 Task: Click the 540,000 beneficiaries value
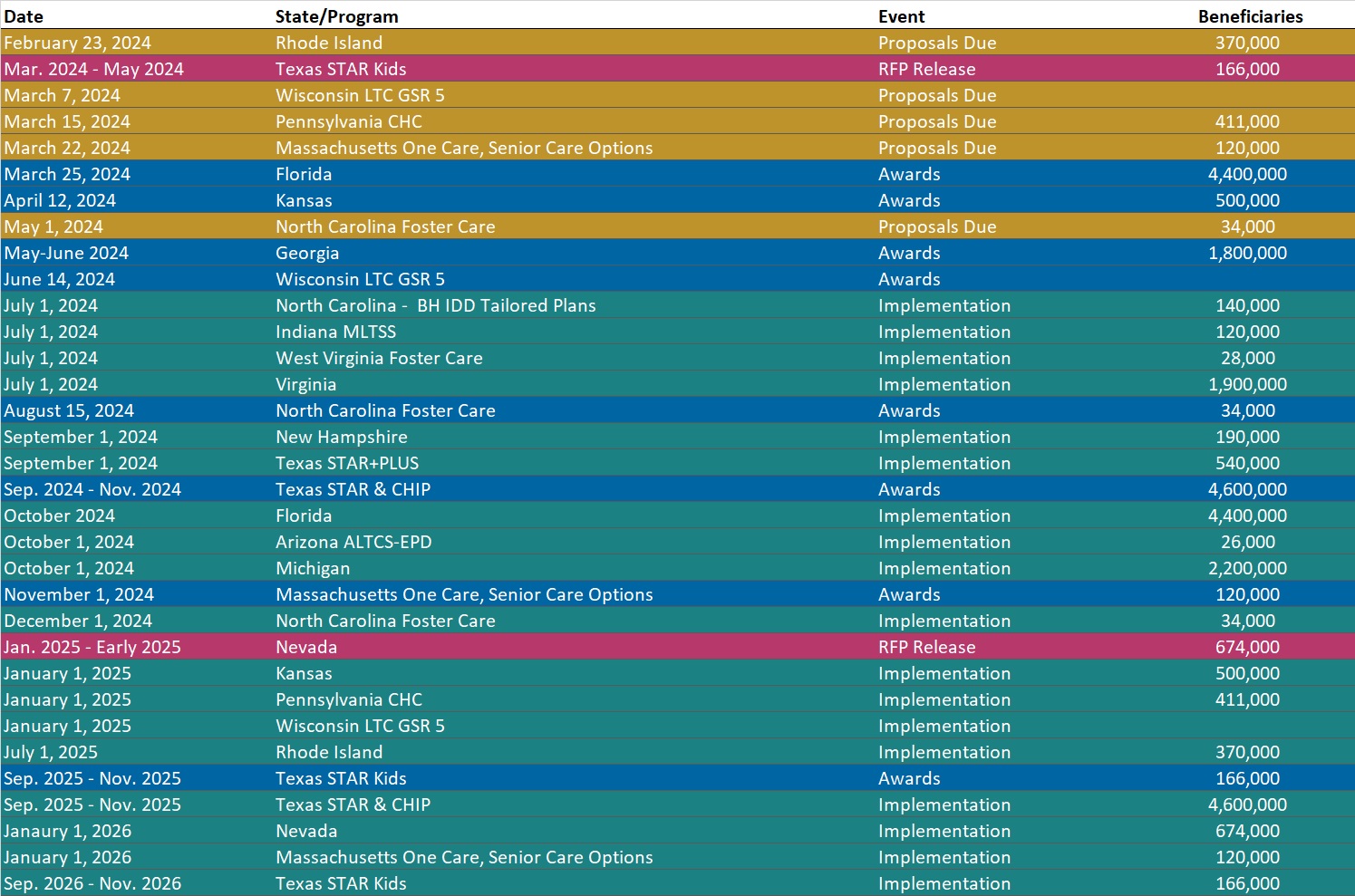[x=1247, y=463]
